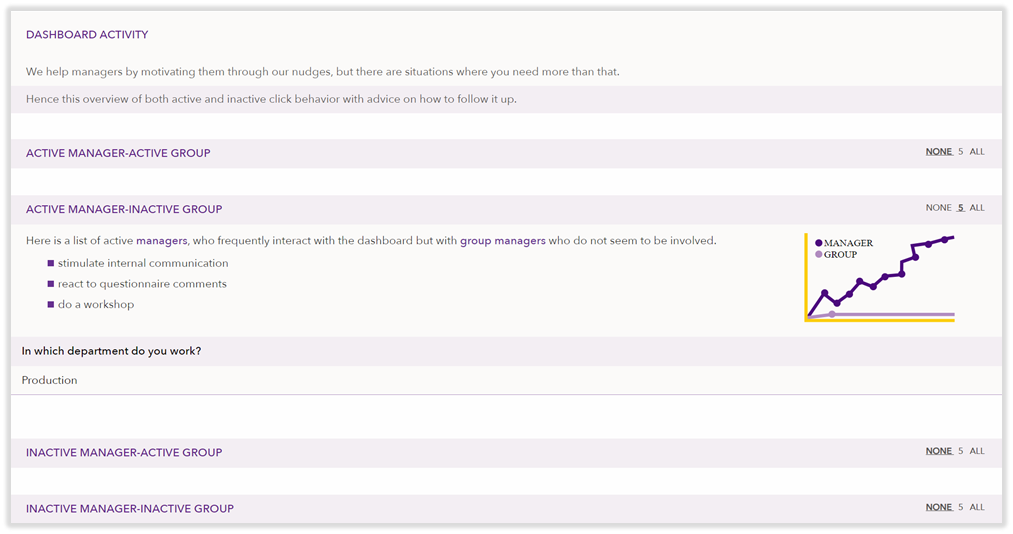The width and height of the screenshot is (1013, 534).
Task: Expand the Inactive Manager-Active Group section header
Action: [x=124, y=452]
